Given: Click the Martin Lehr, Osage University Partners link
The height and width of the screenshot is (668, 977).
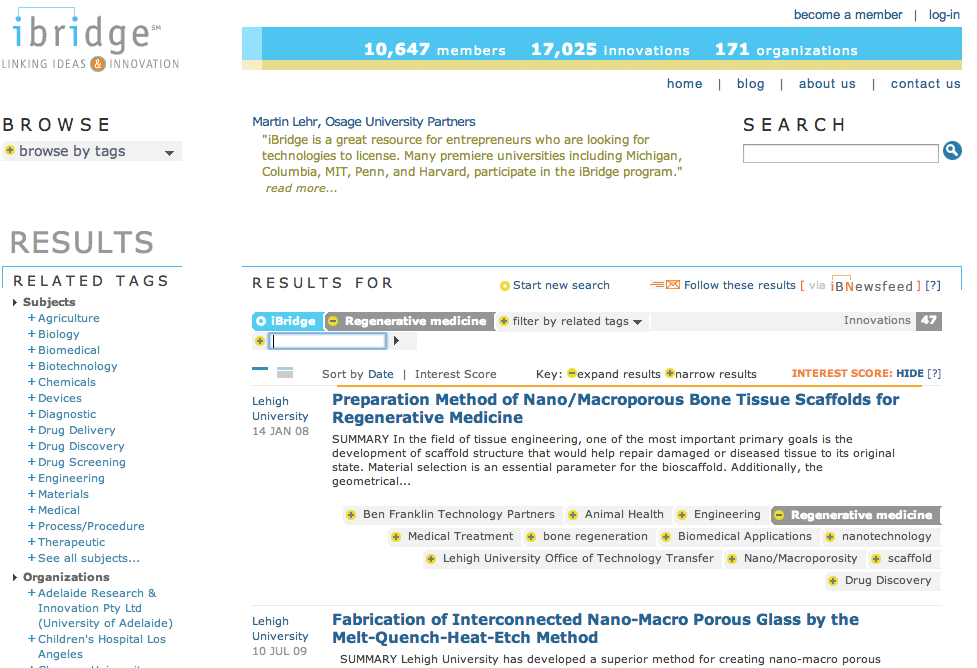Looking at the screenshot, I should pyautogui.click(x=364, y=122).
